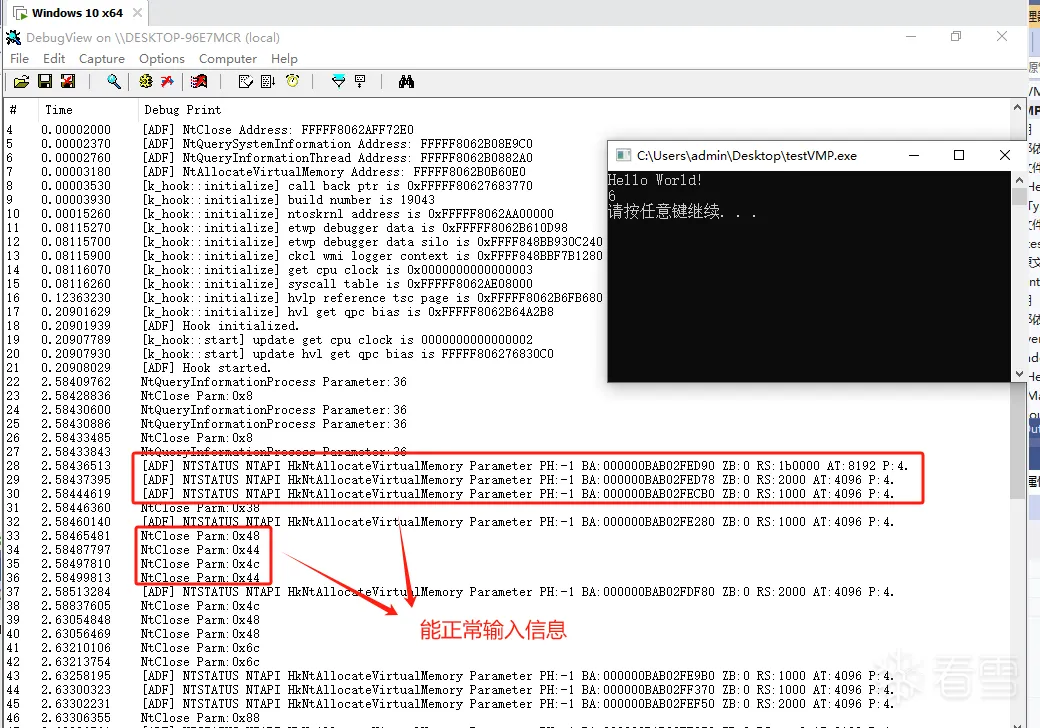Click the Windows 10 x64 tab icon
The image size is (1040, 728).
pyautogui.click(x=21, y=13)
